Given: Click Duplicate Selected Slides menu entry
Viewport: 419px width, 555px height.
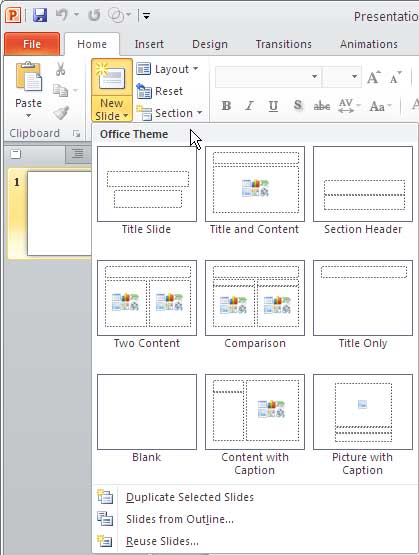Looking at the screenshot, I should point(255,497).
